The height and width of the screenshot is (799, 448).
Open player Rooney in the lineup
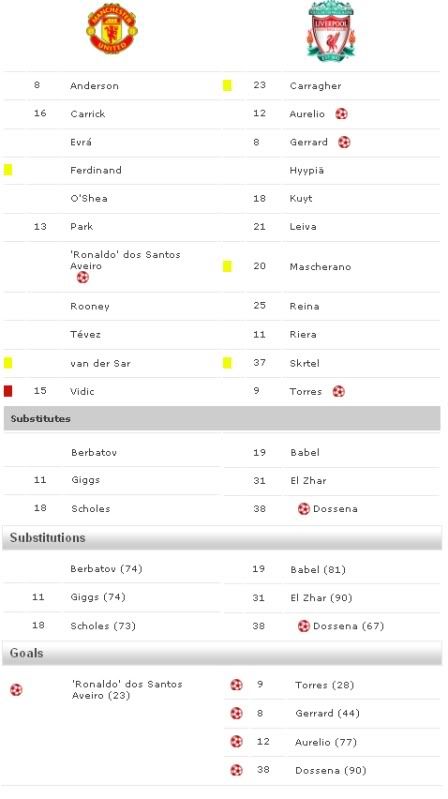90,306
